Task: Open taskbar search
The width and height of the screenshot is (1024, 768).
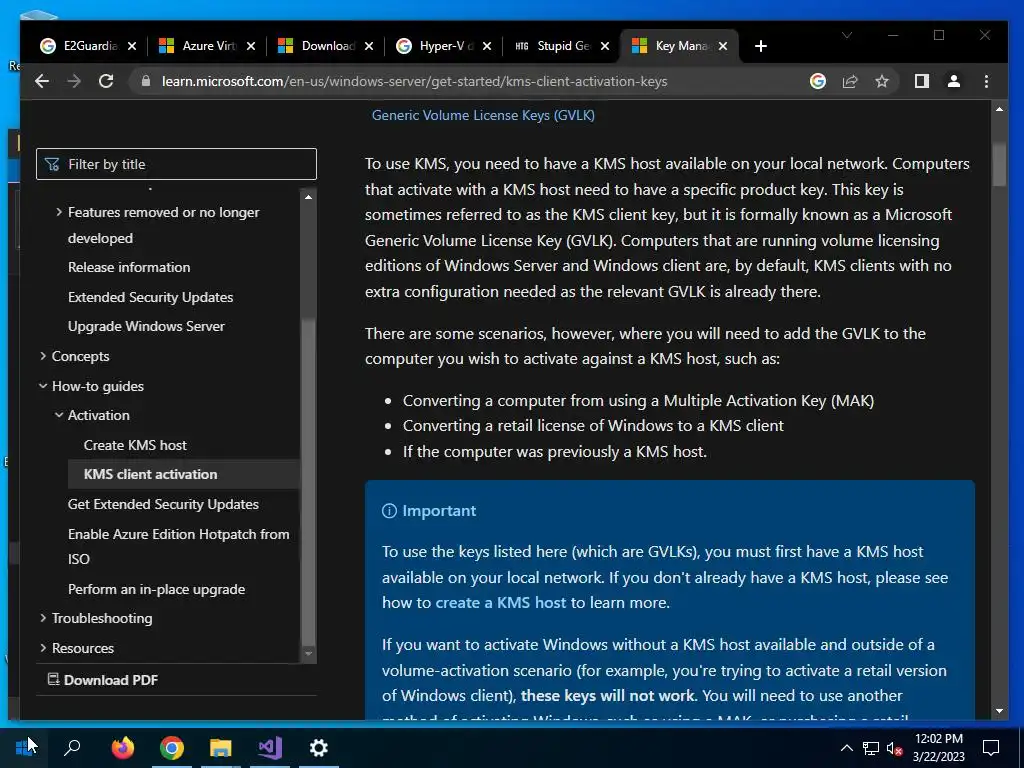Action: coord(72,747)
